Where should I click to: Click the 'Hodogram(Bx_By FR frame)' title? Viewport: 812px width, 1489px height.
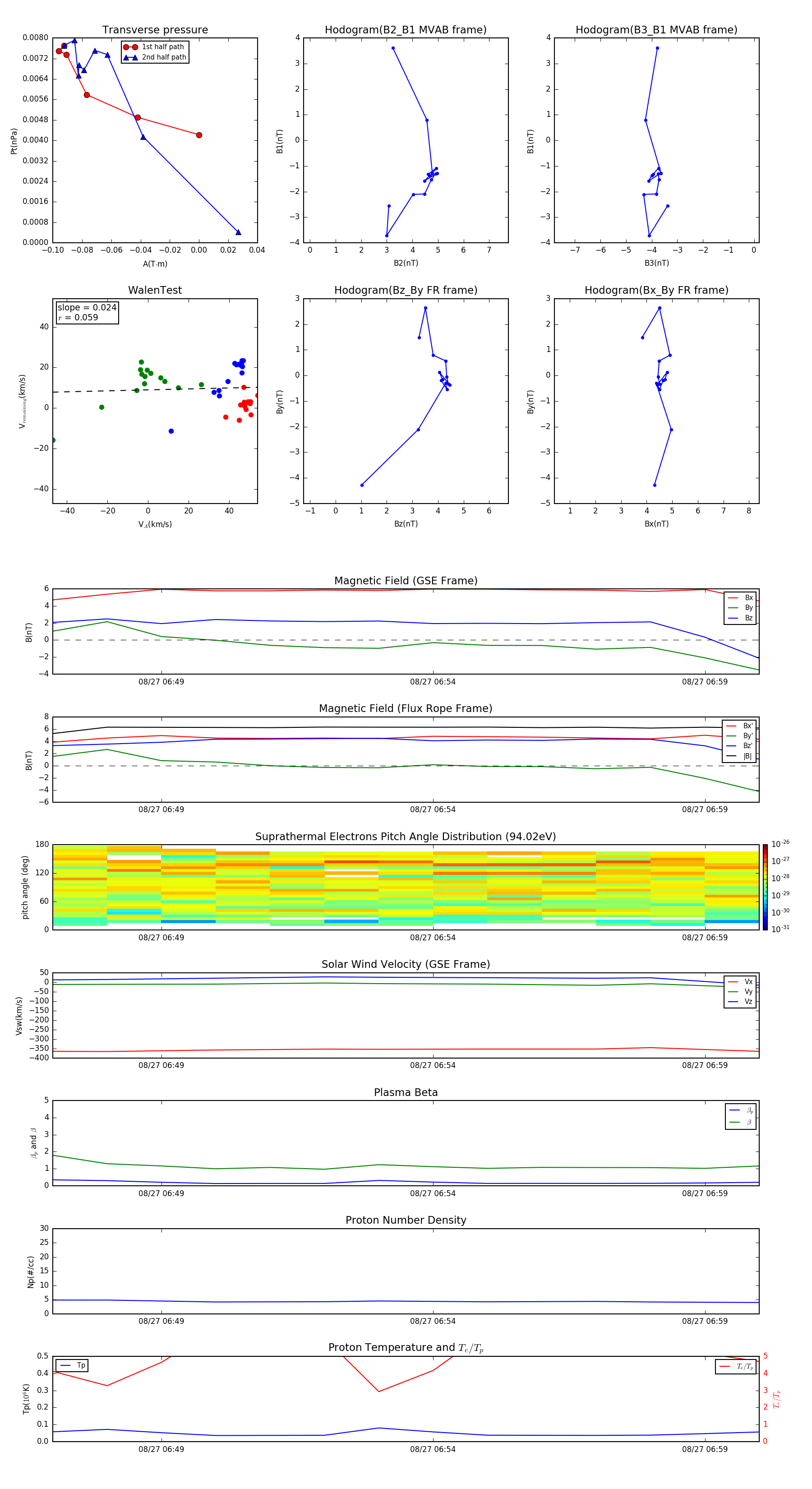pyautogui.click(x=656, y=290)
